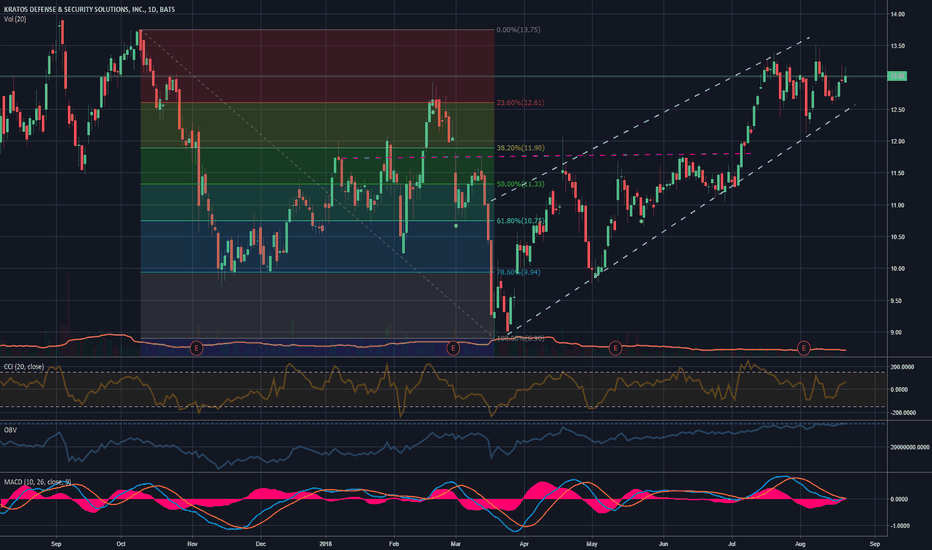Click the Nov label on the time axis

[193, 543]
